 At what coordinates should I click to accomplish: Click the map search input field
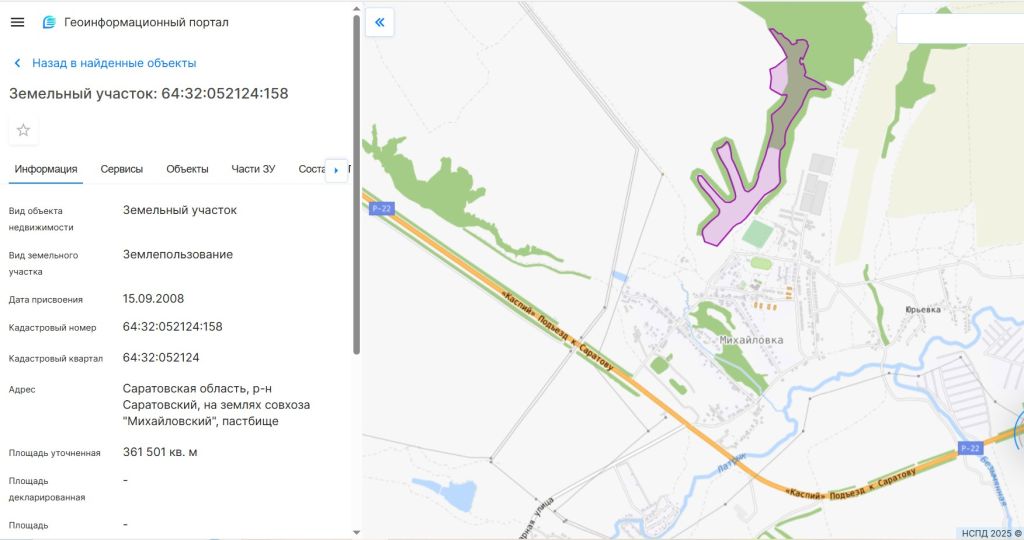tap(960, 28)
